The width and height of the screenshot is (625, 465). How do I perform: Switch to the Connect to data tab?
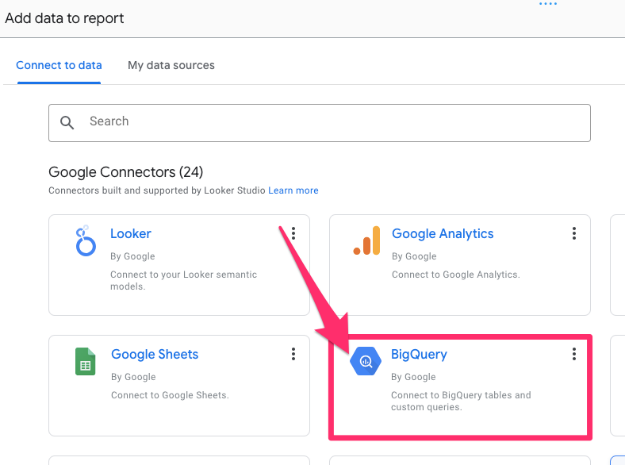pyautogui.click(x=59, y=66)
